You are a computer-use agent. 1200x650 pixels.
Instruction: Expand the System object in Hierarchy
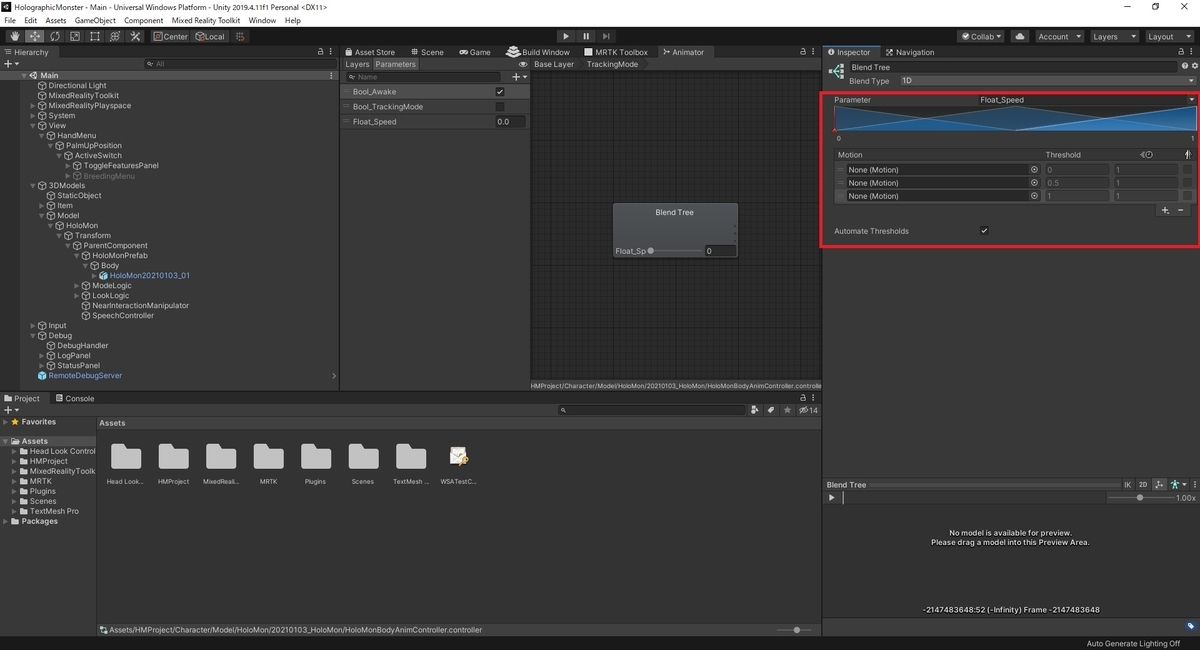[x=33, y=116]
